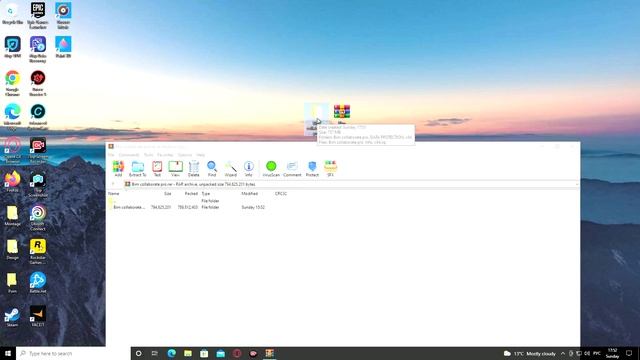Click the Protect shield icon

point(312,169)
